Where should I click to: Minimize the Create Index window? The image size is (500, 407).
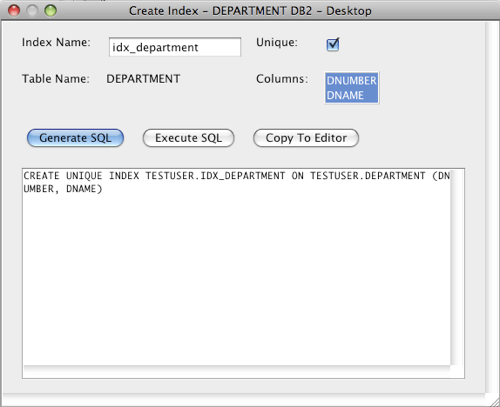point(32,11)
